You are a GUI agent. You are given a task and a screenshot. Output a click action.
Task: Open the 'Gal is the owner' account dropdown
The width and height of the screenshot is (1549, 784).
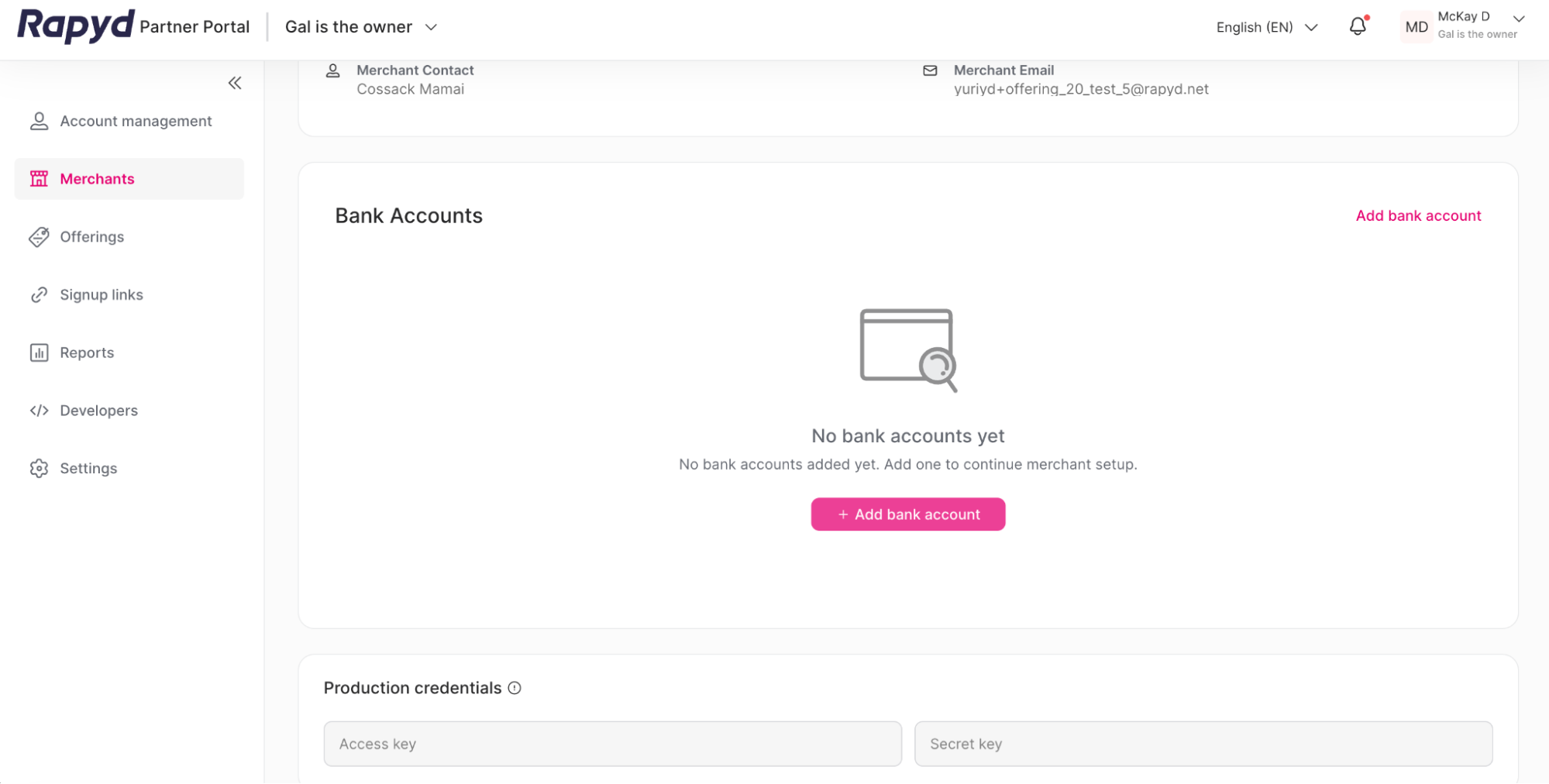(361, 26)
